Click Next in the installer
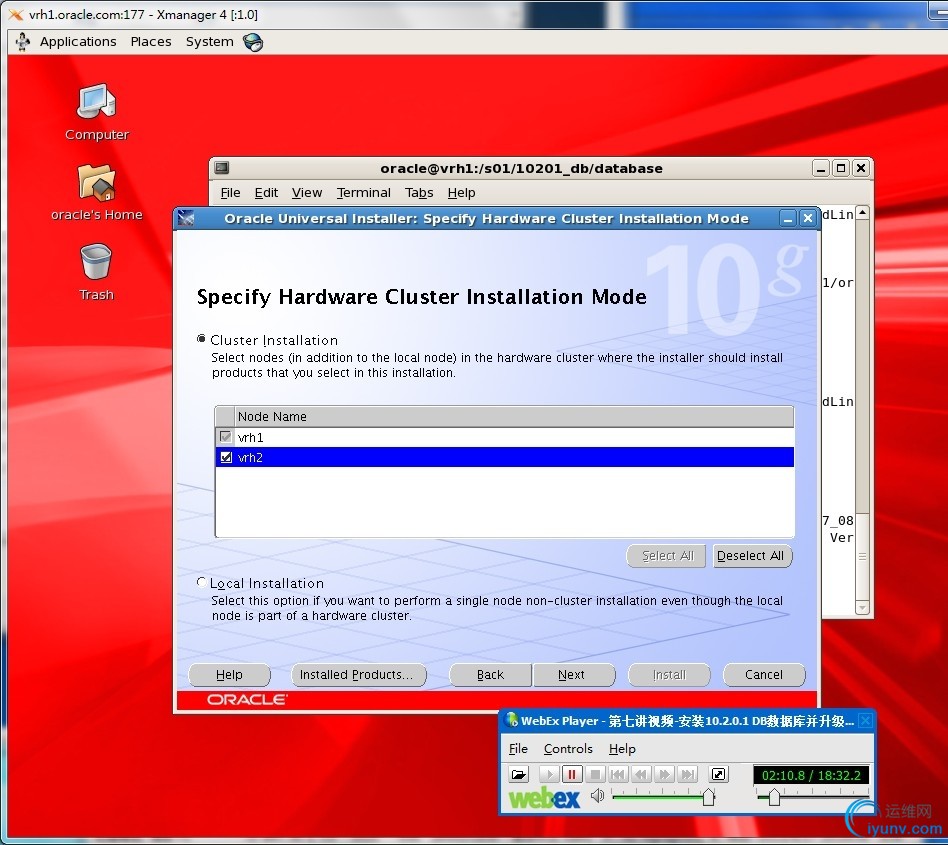Image resolution: width=948 pixels, height=845 pixels. click(x=574, y=675)
